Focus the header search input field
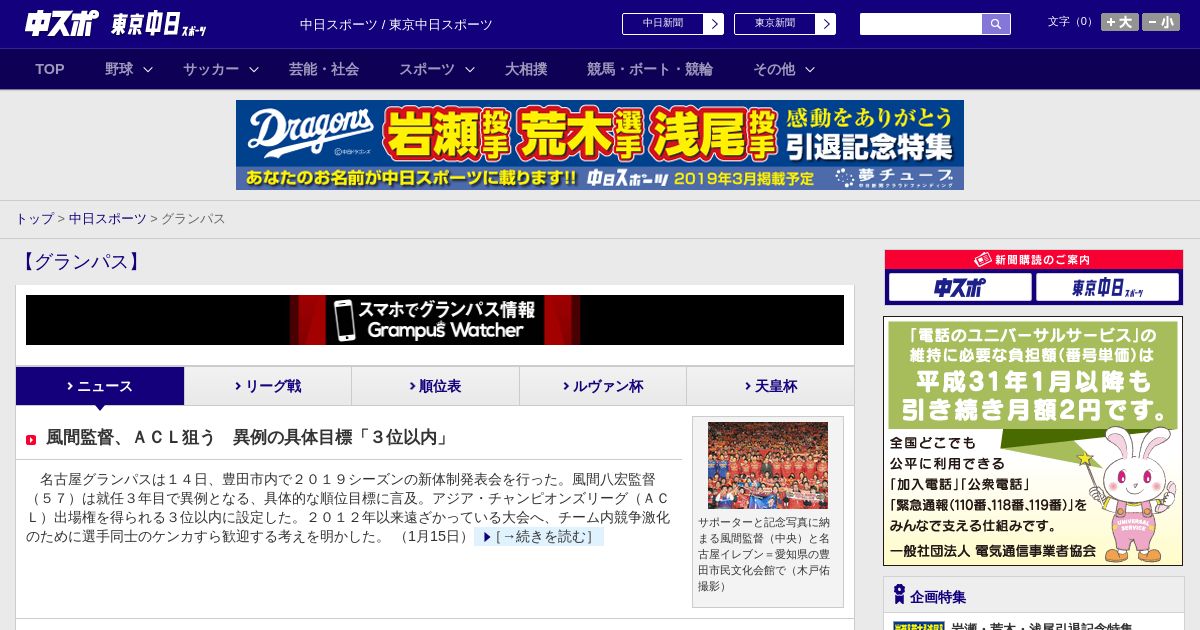This screenshot has height=630, width=1200. (921, 24)
